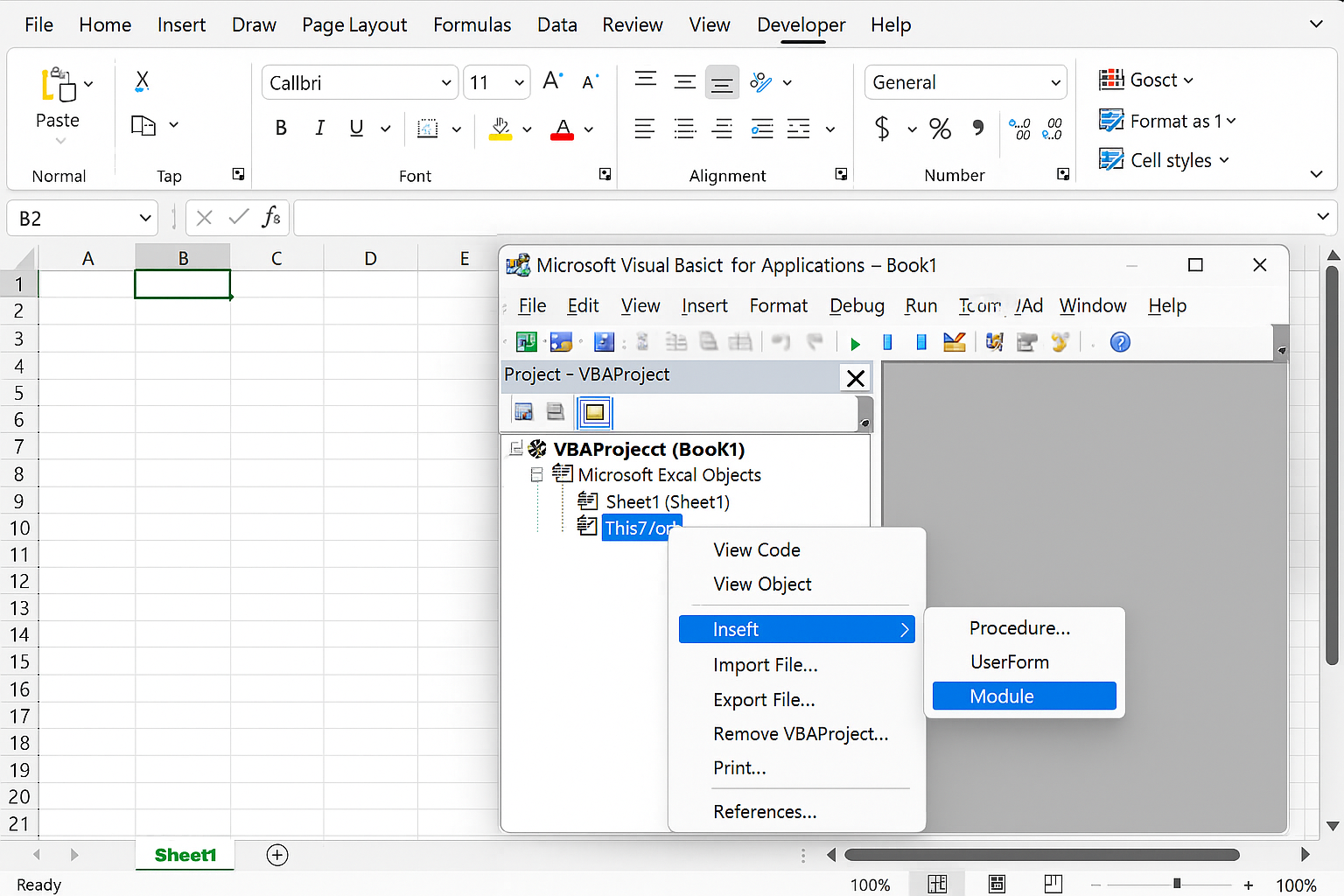
Task: Select the Sheet1 worksheet tab
Action: coord(185,855)
